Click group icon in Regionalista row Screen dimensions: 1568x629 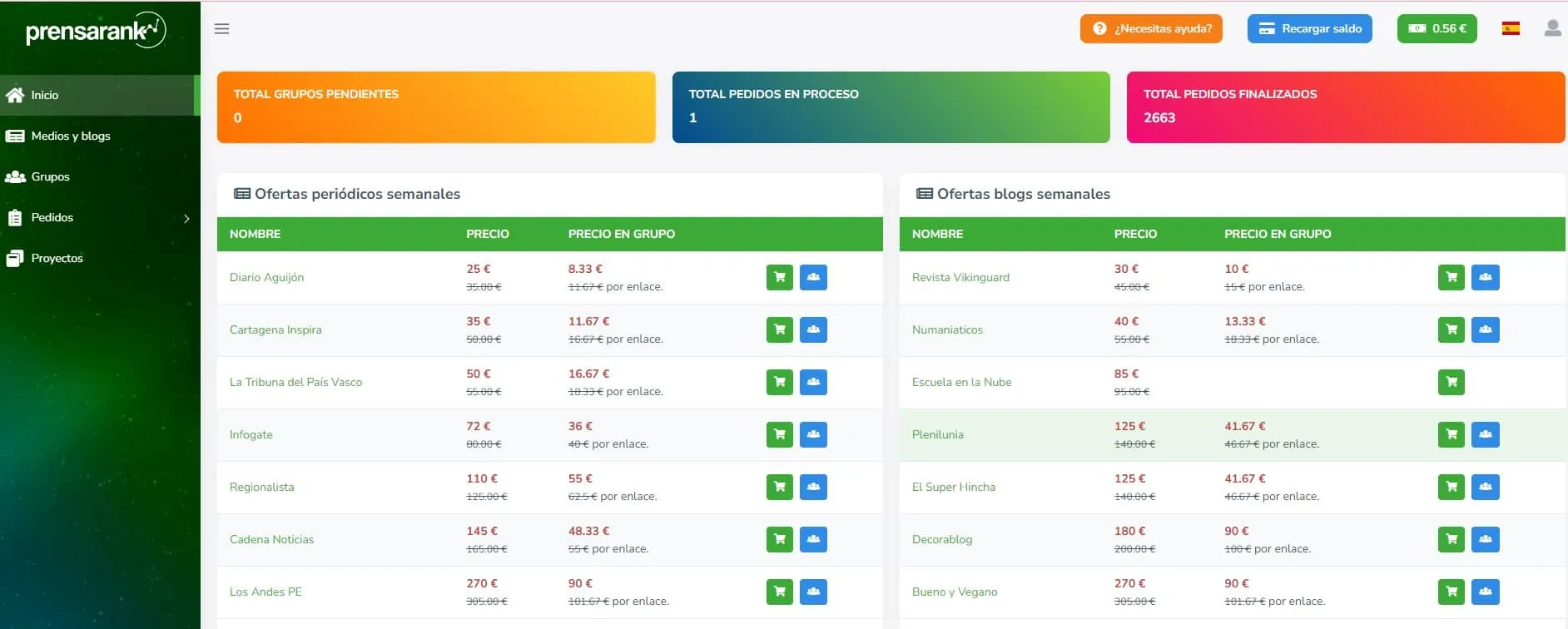point(813,487)
